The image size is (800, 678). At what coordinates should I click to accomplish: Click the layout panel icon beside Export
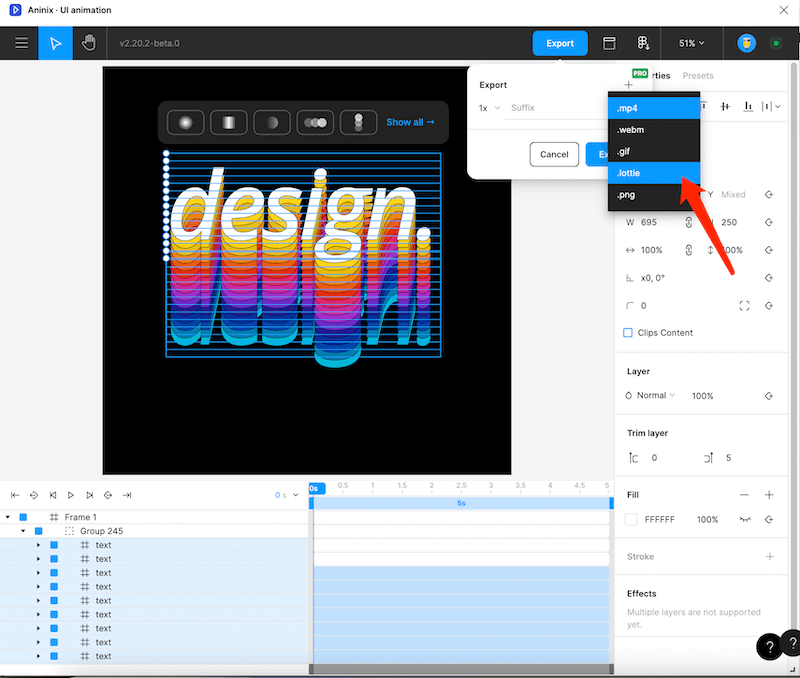609,43
